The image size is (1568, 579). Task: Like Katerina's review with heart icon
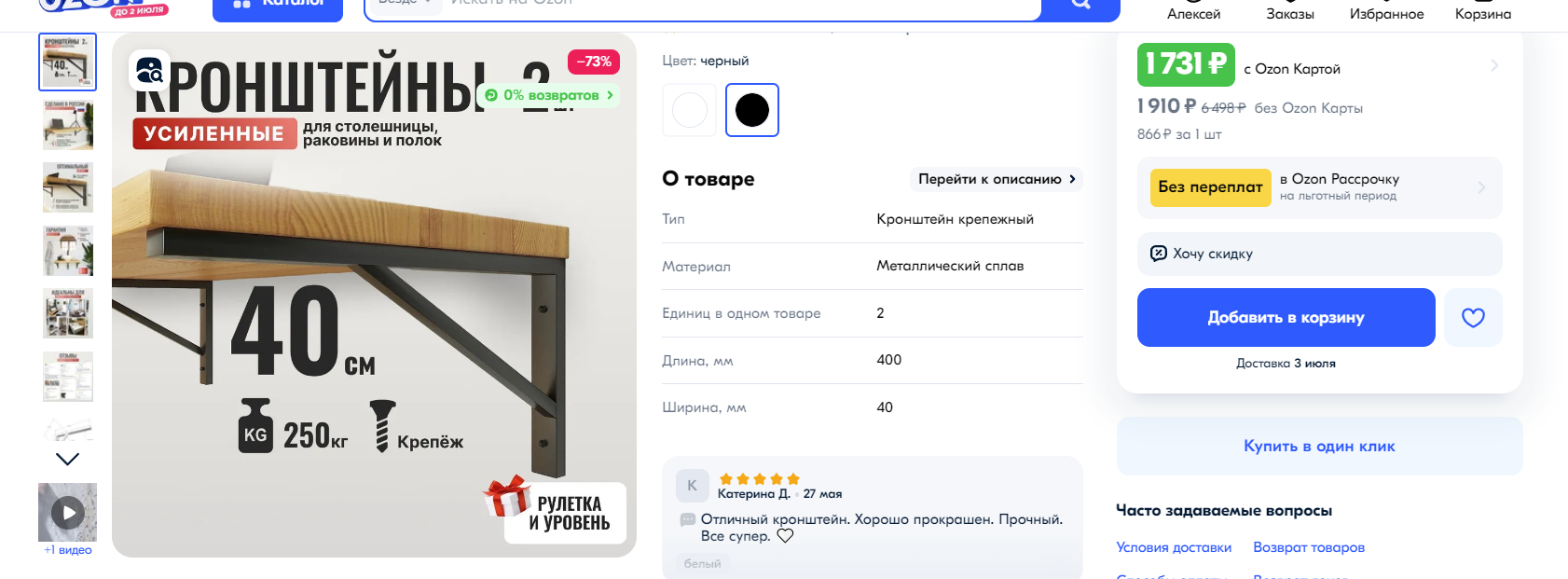pos(785,536)
